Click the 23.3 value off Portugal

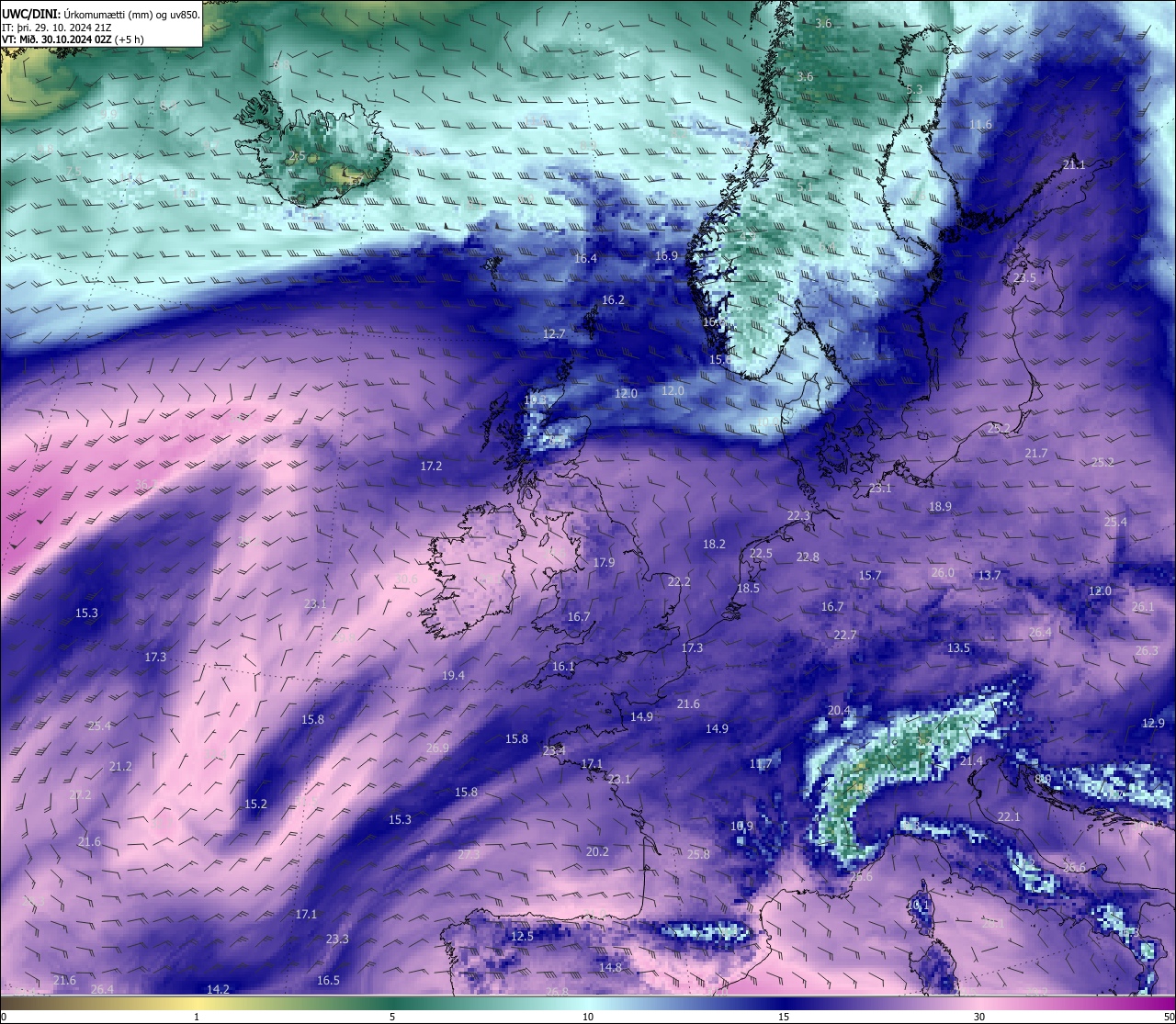[337, 939]
